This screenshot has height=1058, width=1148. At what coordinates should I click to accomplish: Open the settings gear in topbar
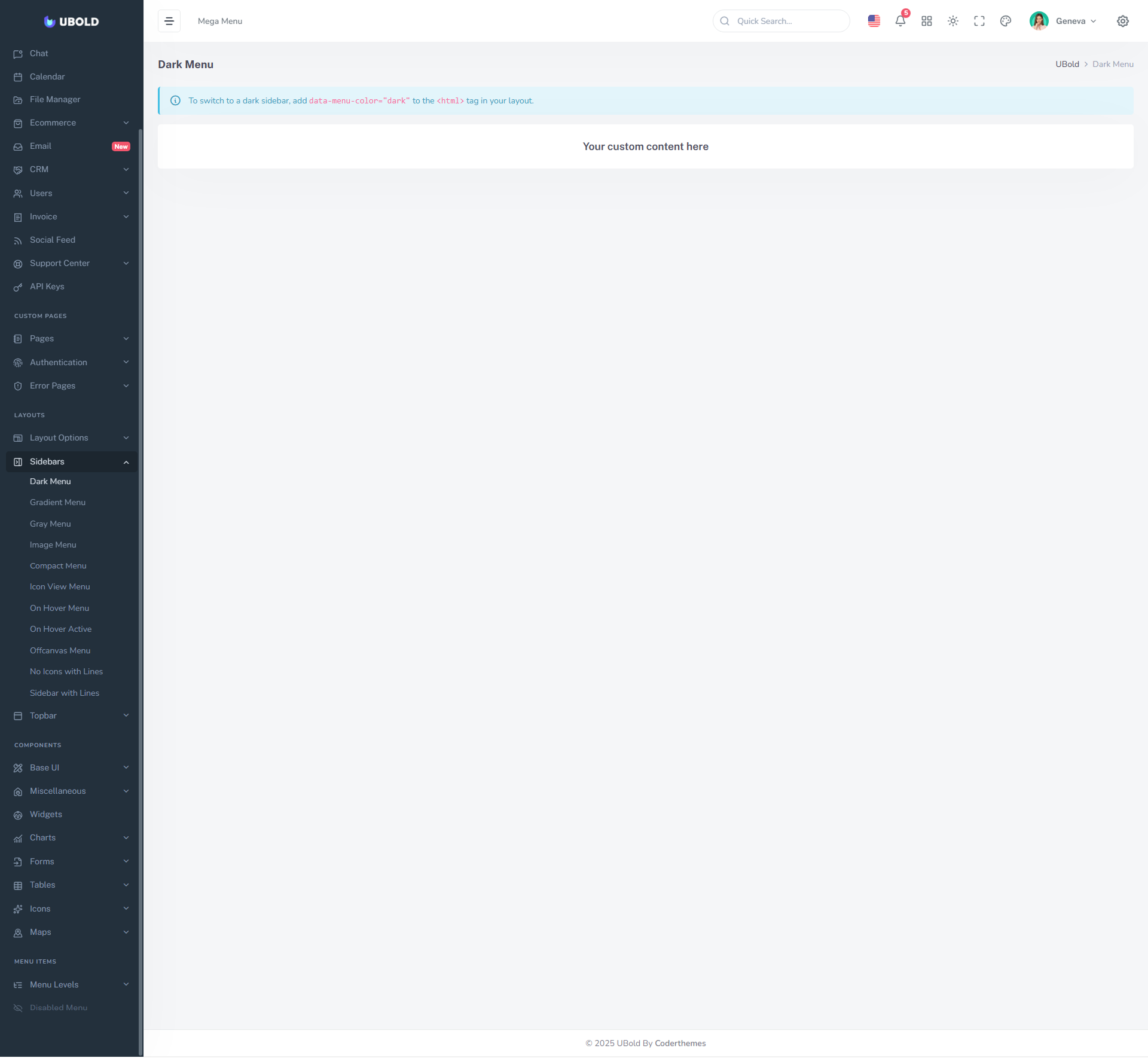tap(1123, 21)
